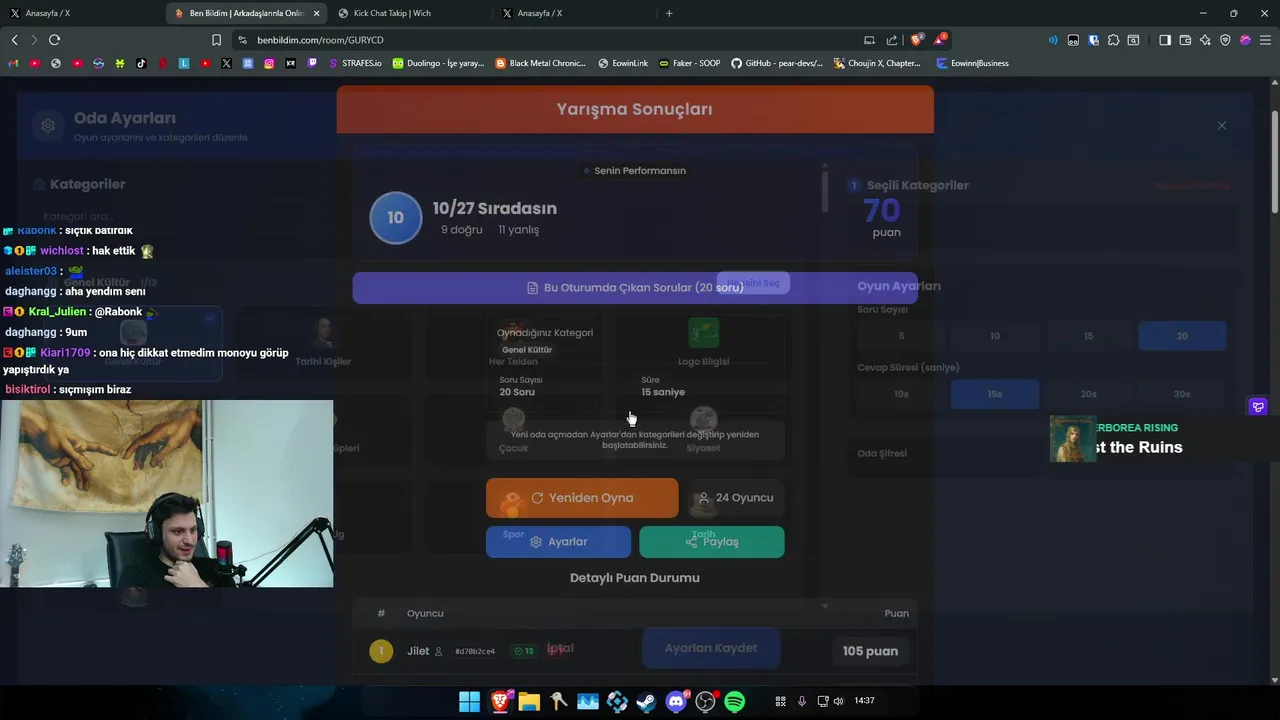
Task: Click the streamer webcam overlay
Action: click(167, 494)
